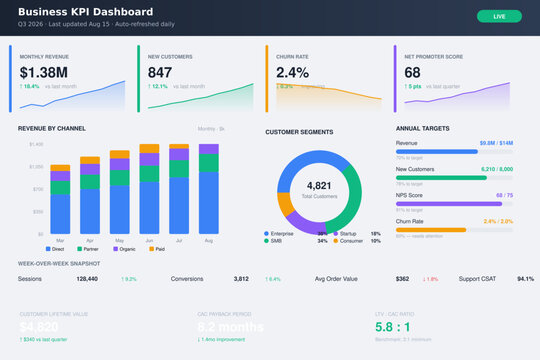The width and height of the screenshot is (540, 360).
Task: Click the Customer Segments heading
Action: coord(299,132)
